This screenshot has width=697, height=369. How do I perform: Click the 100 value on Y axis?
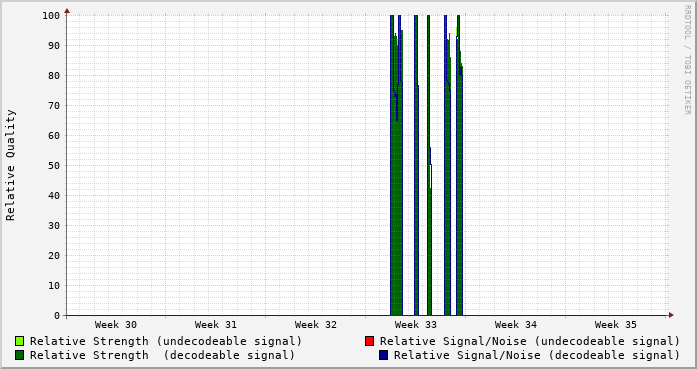[51, 16]
